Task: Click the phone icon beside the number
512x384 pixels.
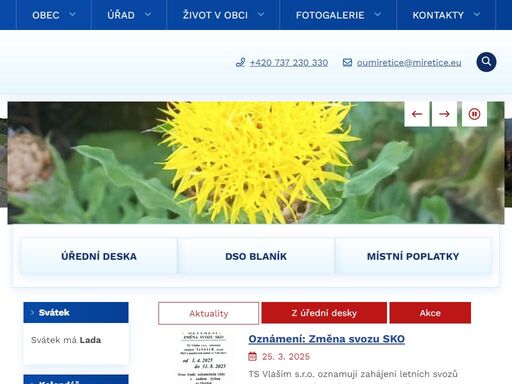Action: click(x=240, y=62)
